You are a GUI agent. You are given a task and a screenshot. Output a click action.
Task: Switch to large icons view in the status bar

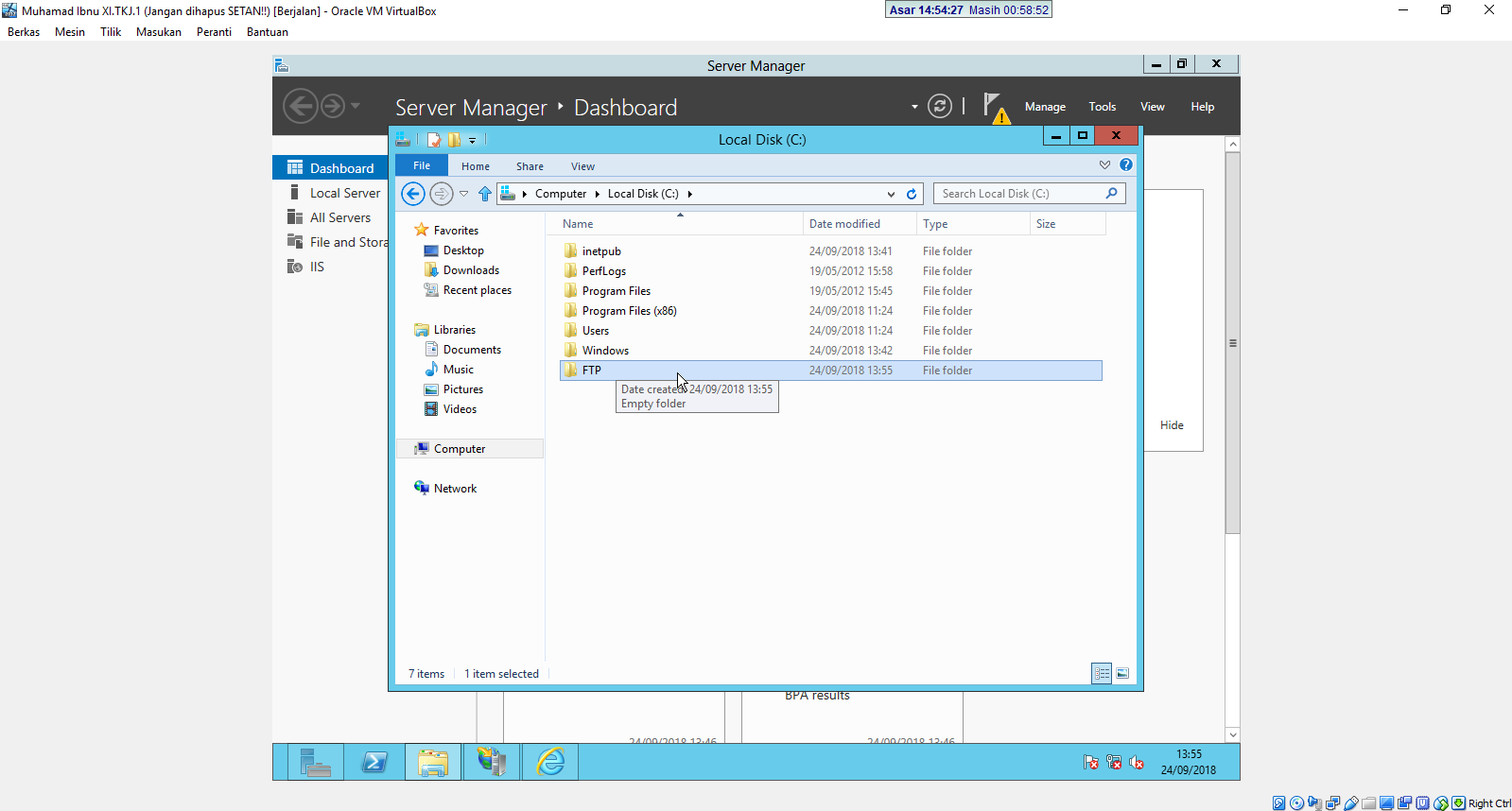pyautogui.click(x=1122, y=673)
